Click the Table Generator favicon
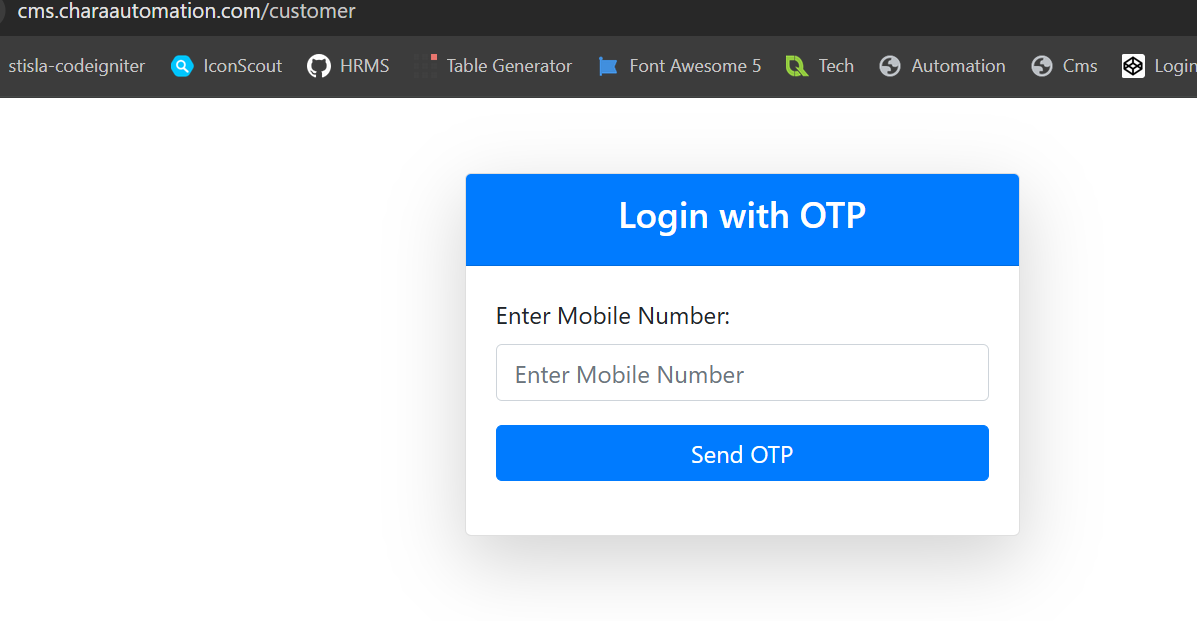The width and height of the screenshot is (1197, 621). point(426,66)
